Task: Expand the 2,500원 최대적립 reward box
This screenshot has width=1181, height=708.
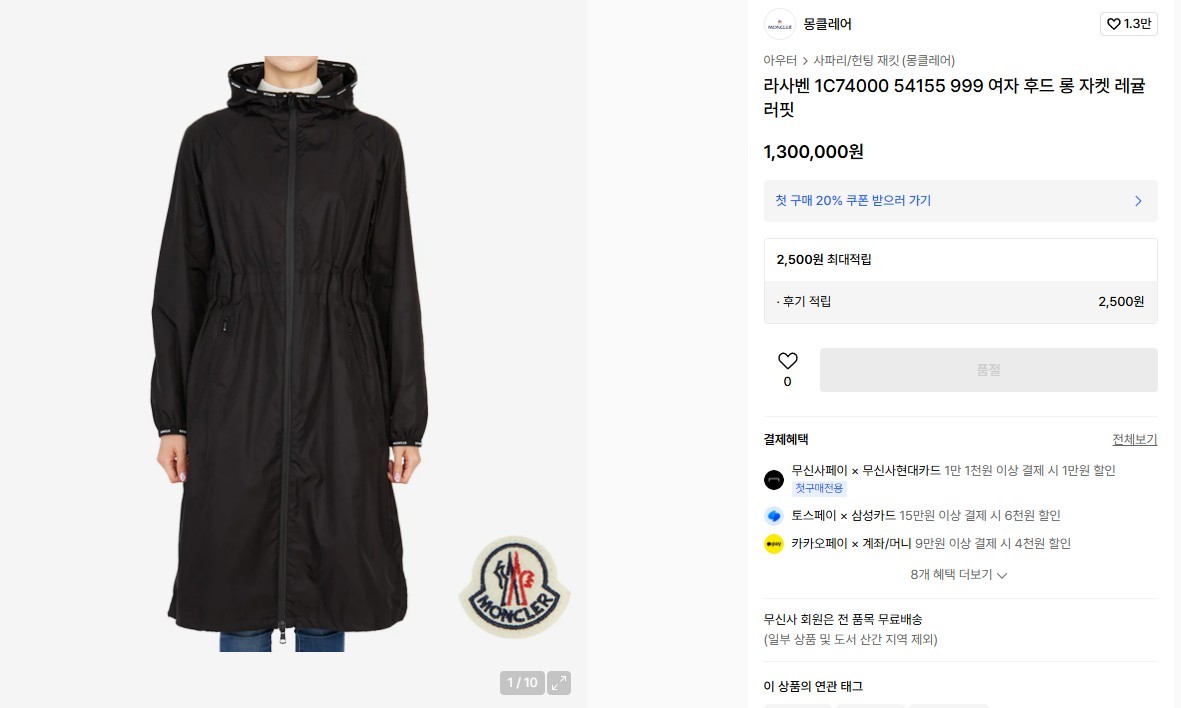Action: (x=960, y=260)
